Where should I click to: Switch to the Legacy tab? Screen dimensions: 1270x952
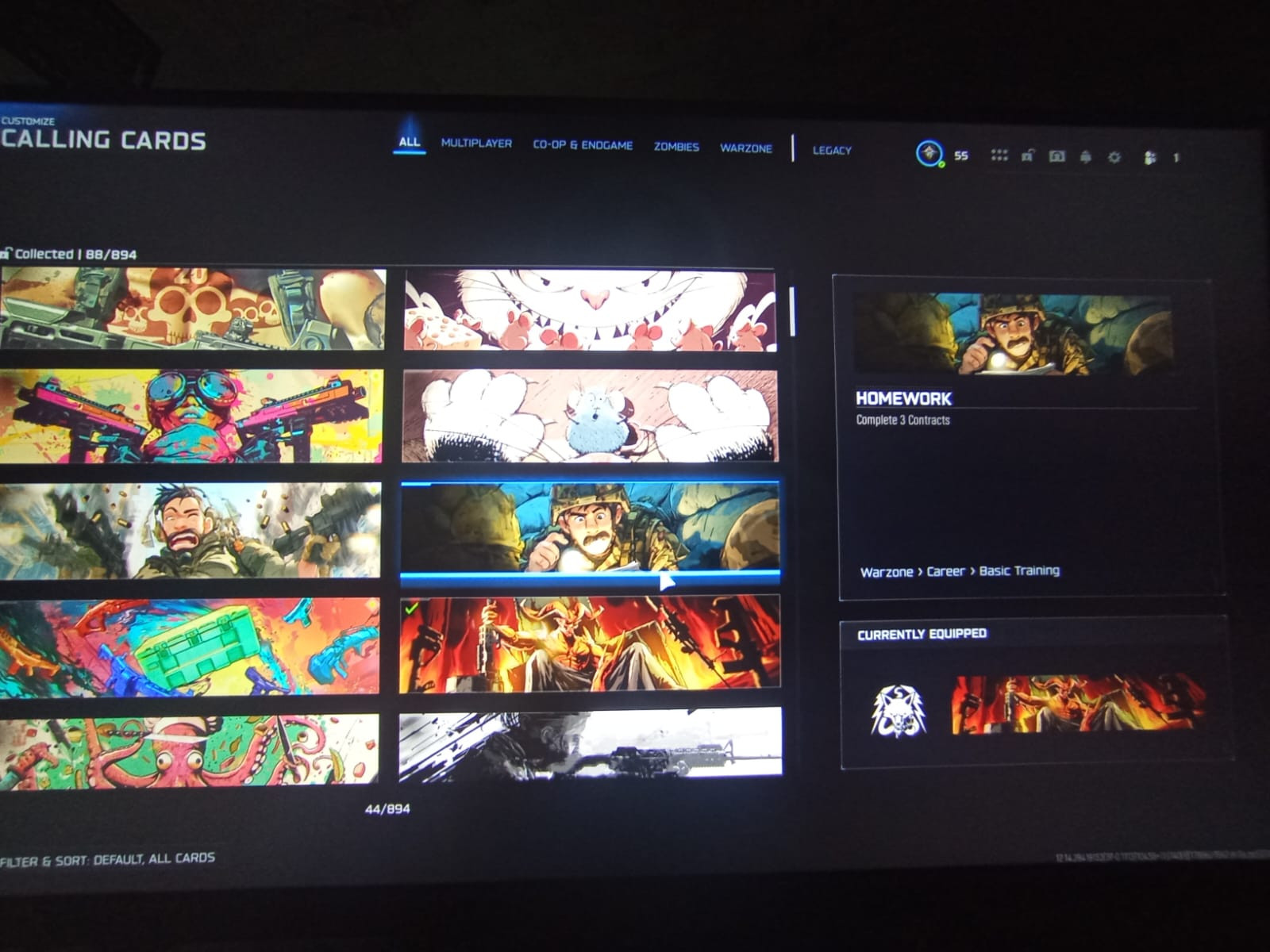tap(831, 150)
